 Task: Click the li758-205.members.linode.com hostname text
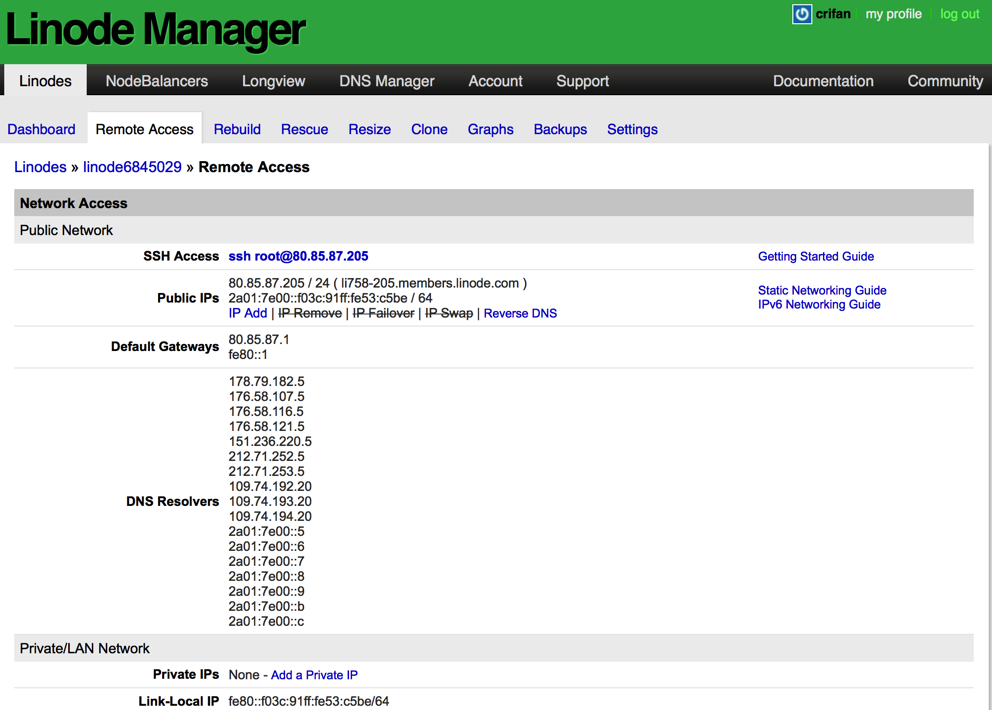pyautogui.click(x=430, y=283)
